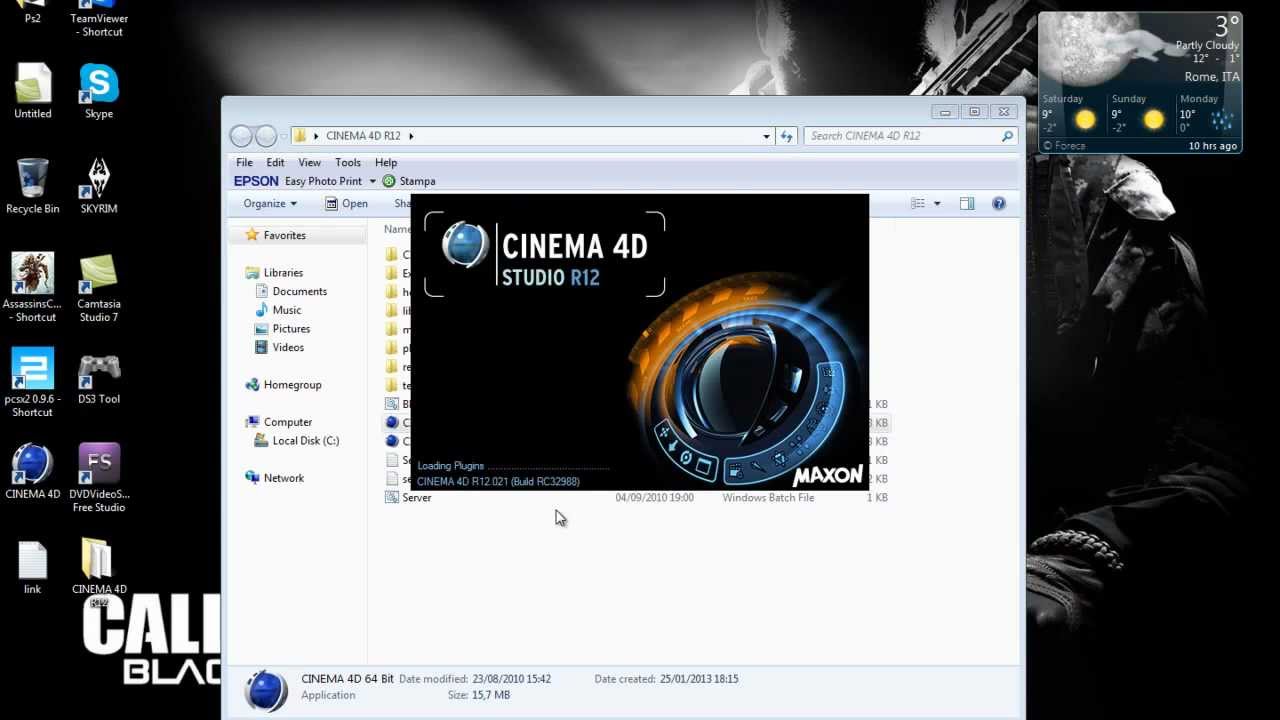This screenshot has width=1280, height=720.
Task: Open Music library in sidebar
Action: [x=286, y=310]
